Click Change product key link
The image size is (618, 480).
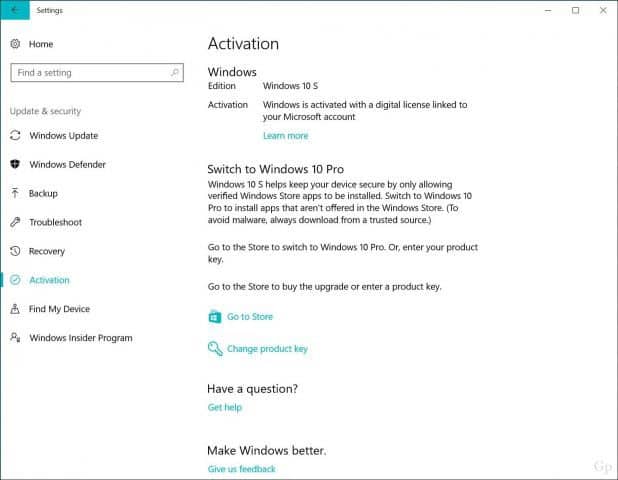pos(267,349)
